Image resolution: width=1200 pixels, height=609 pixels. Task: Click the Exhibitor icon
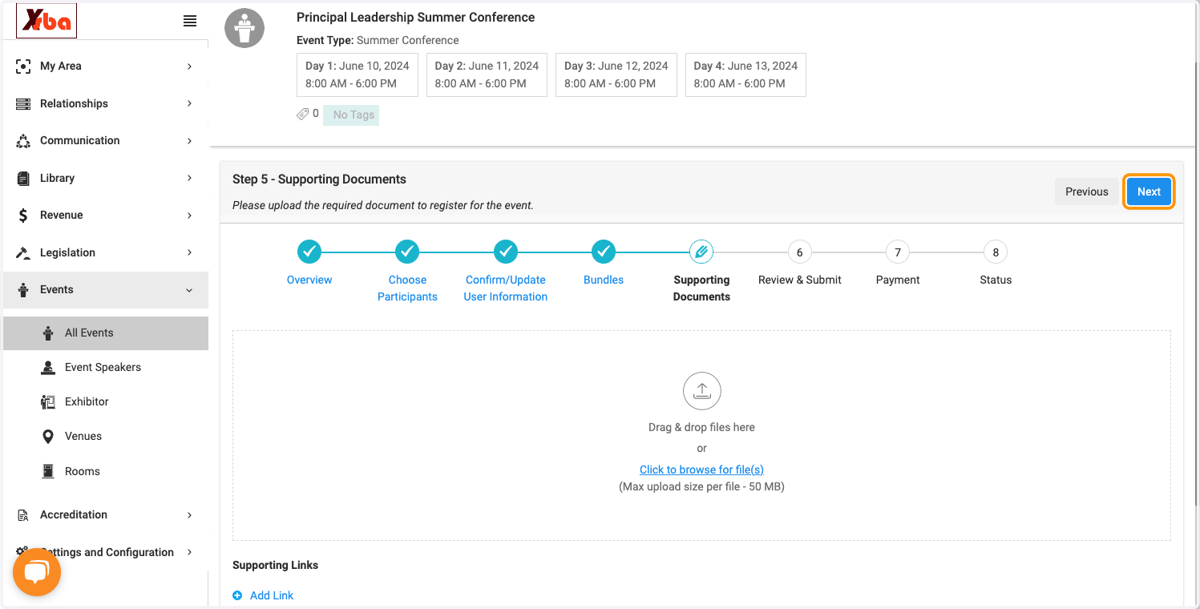[x=48, y=402]
